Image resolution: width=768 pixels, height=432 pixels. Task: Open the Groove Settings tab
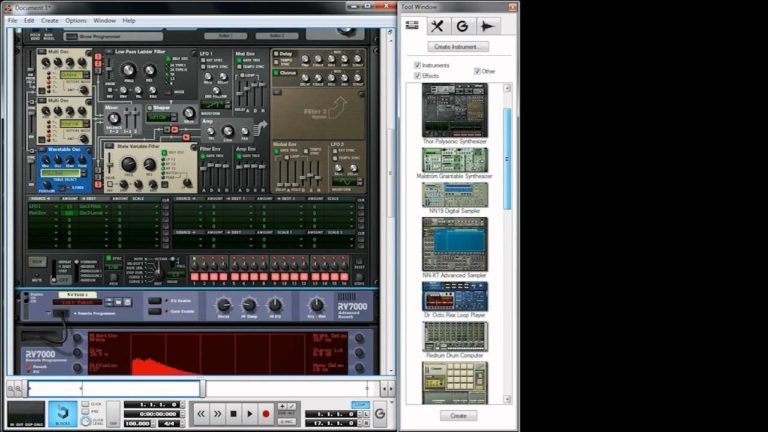pos(461,26)
